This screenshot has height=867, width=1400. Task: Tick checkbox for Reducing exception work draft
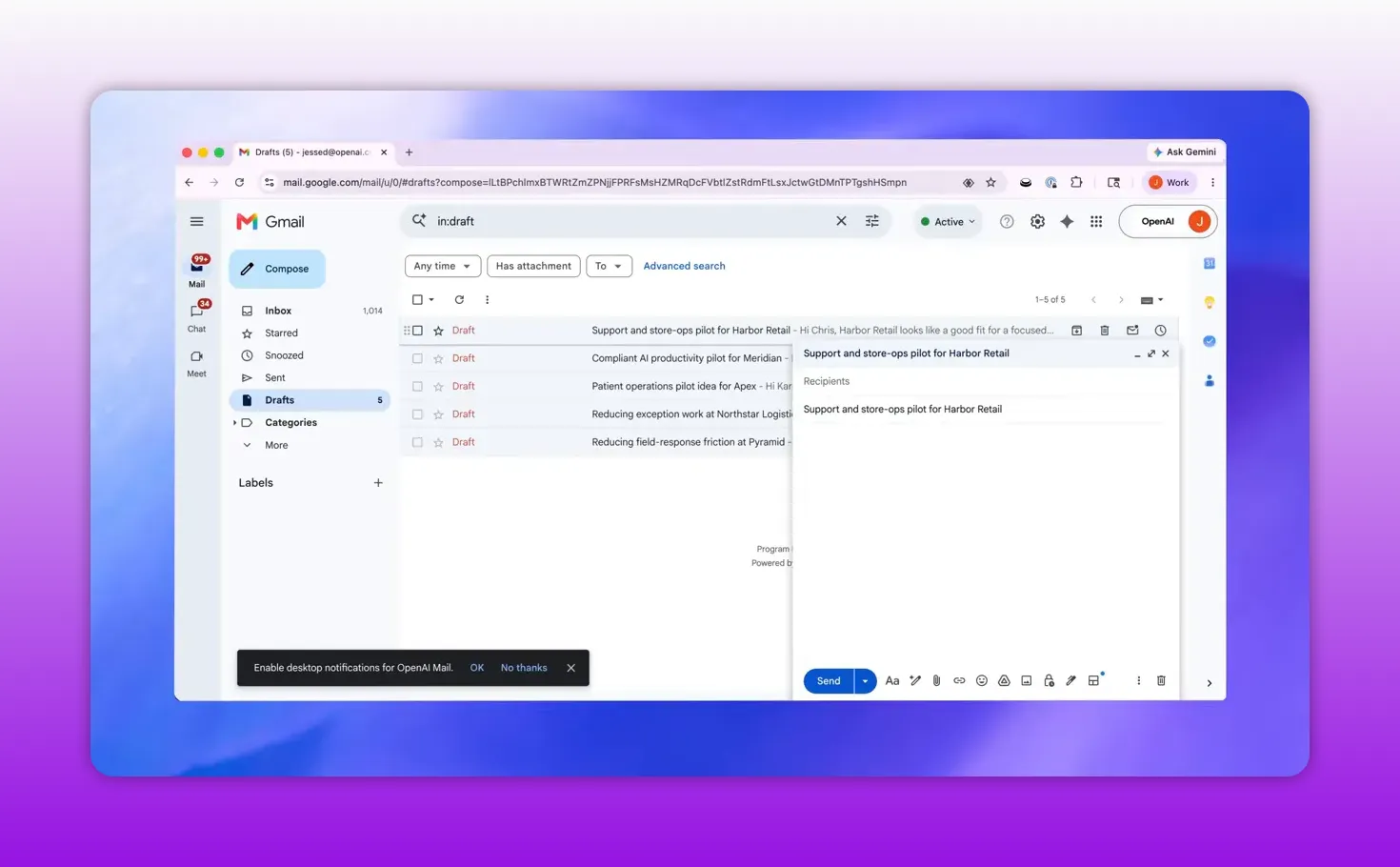pos(417,414)
